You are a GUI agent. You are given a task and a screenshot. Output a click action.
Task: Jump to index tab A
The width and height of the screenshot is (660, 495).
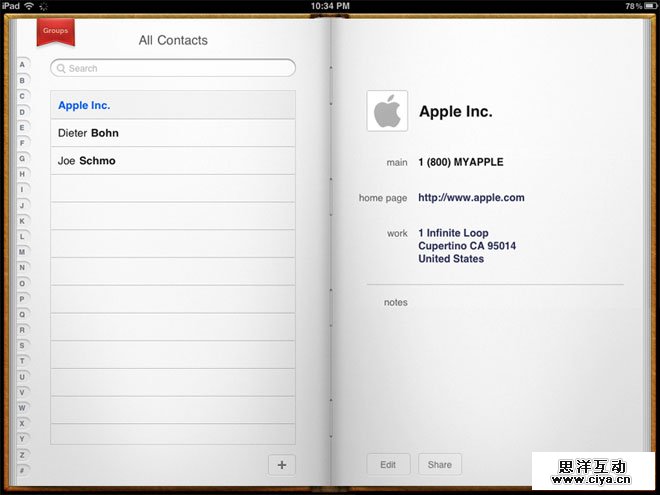(23, 65)
